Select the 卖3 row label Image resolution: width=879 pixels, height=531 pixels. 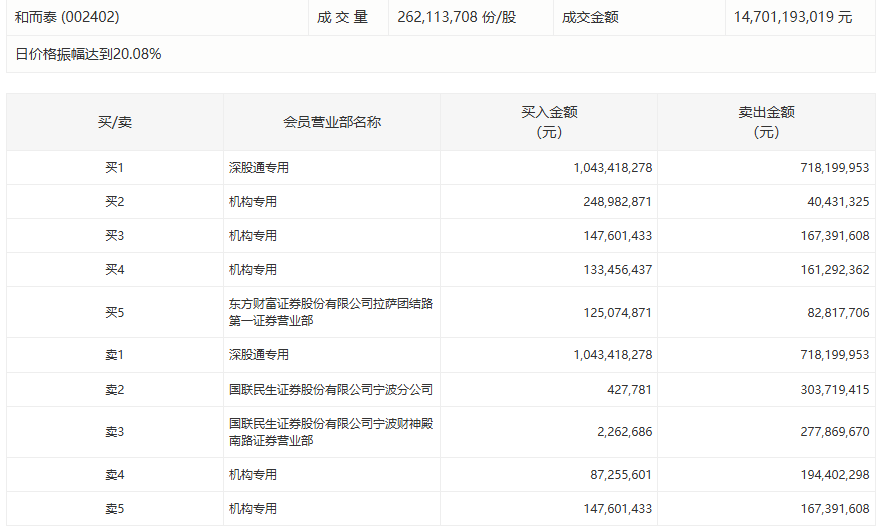pyautogui.click(x=115, y=432)
